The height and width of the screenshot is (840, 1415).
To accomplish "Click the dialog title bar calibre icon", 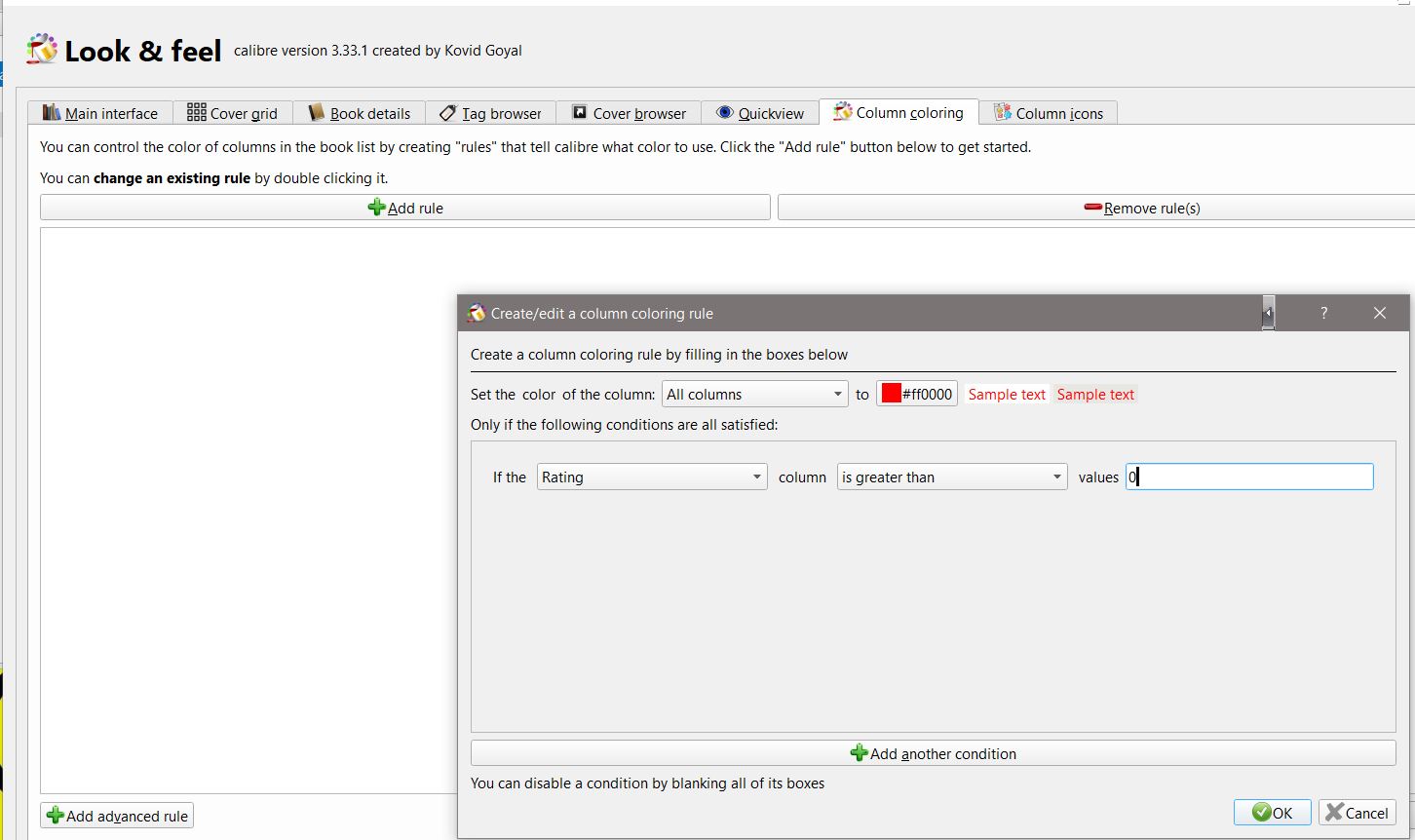I will pyautogui.click(x=477, y=313).
